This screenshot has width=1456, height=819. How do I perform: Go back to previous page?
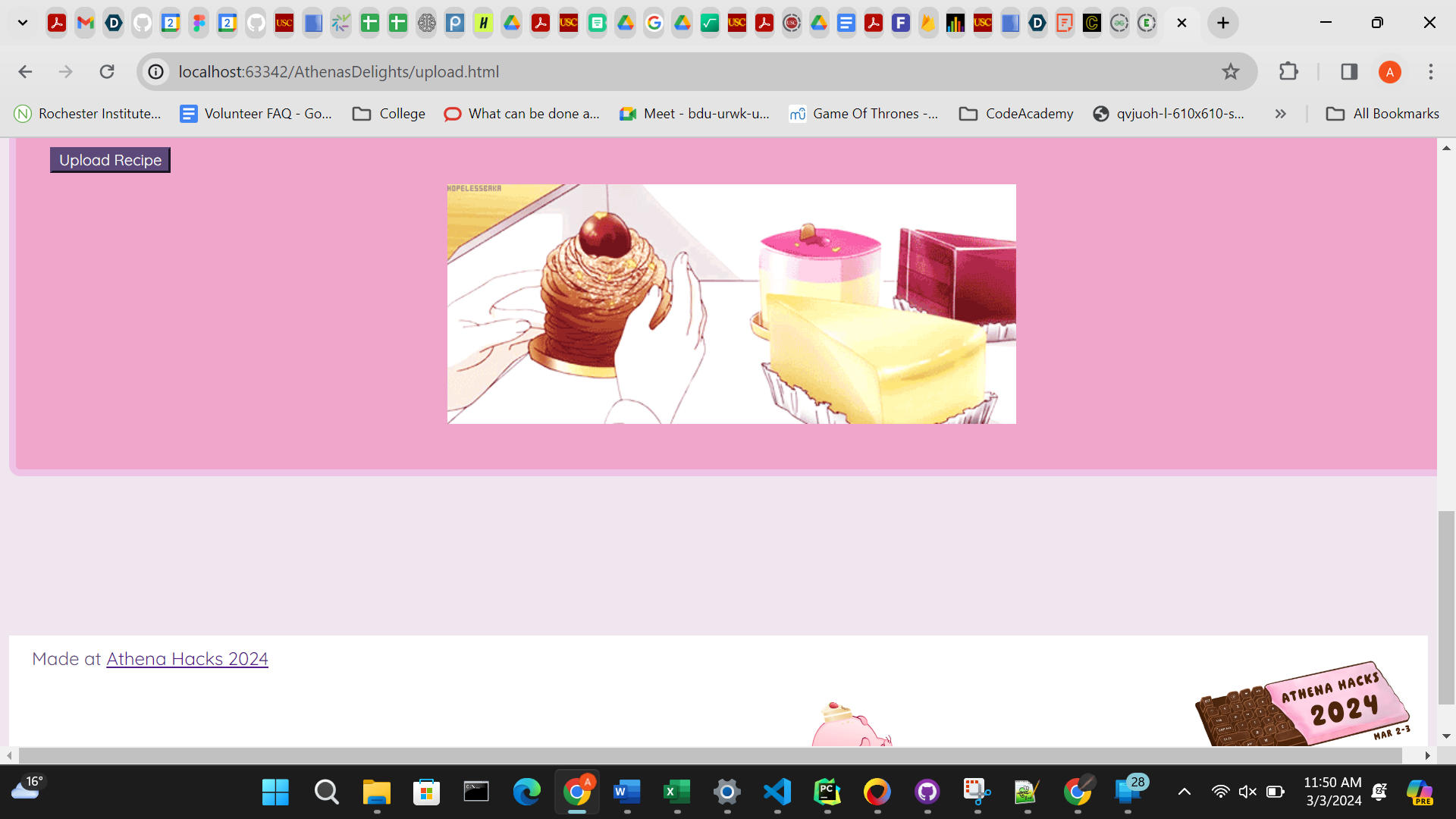(25, 71)
